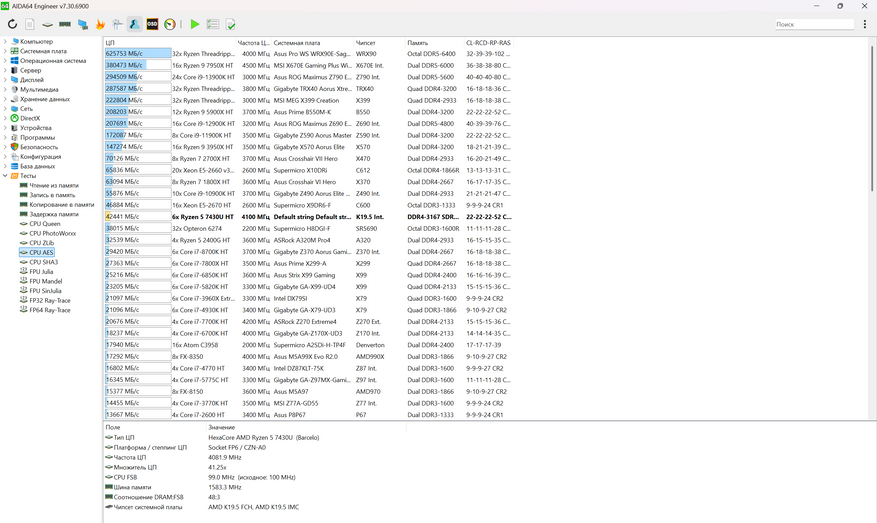This screenshot has width=877, height=523.
Task: Expand the Сеть tree node
Action: pyautogui.click(x=5, y=109)
